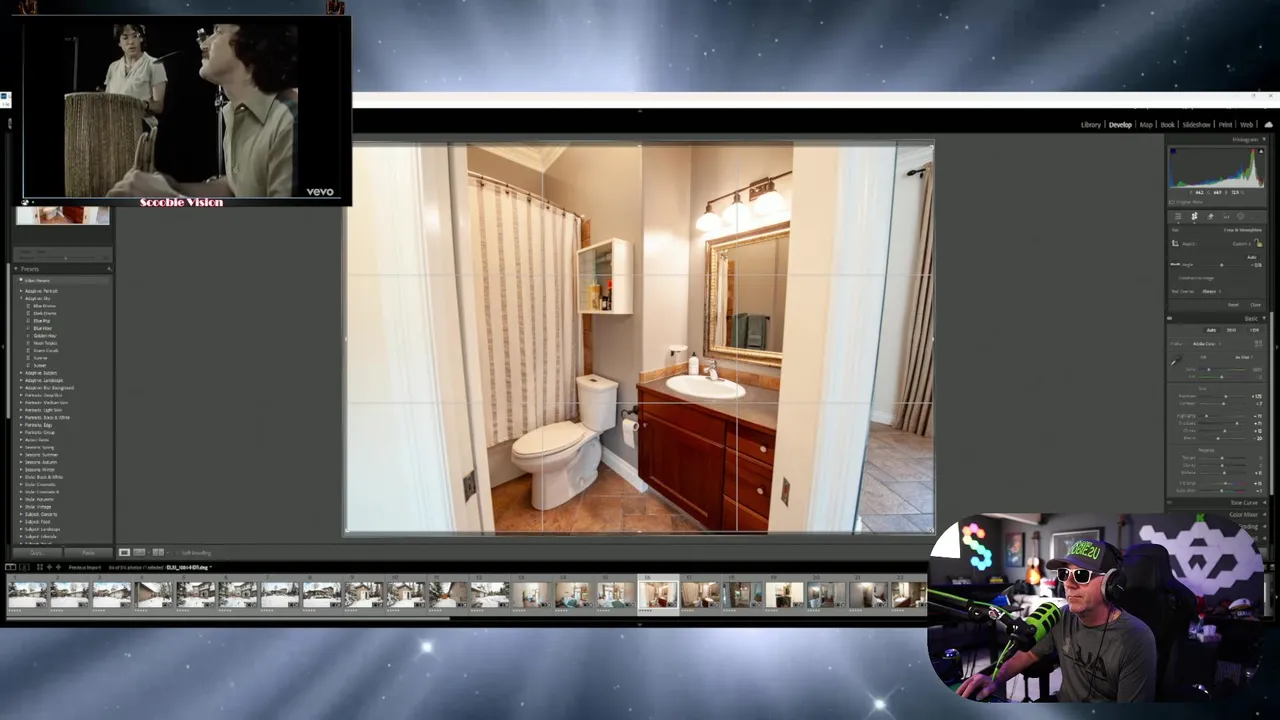Adjust the Crop Angle slider
Screen dimensions: 1280x720
[x=1222, y=264]
